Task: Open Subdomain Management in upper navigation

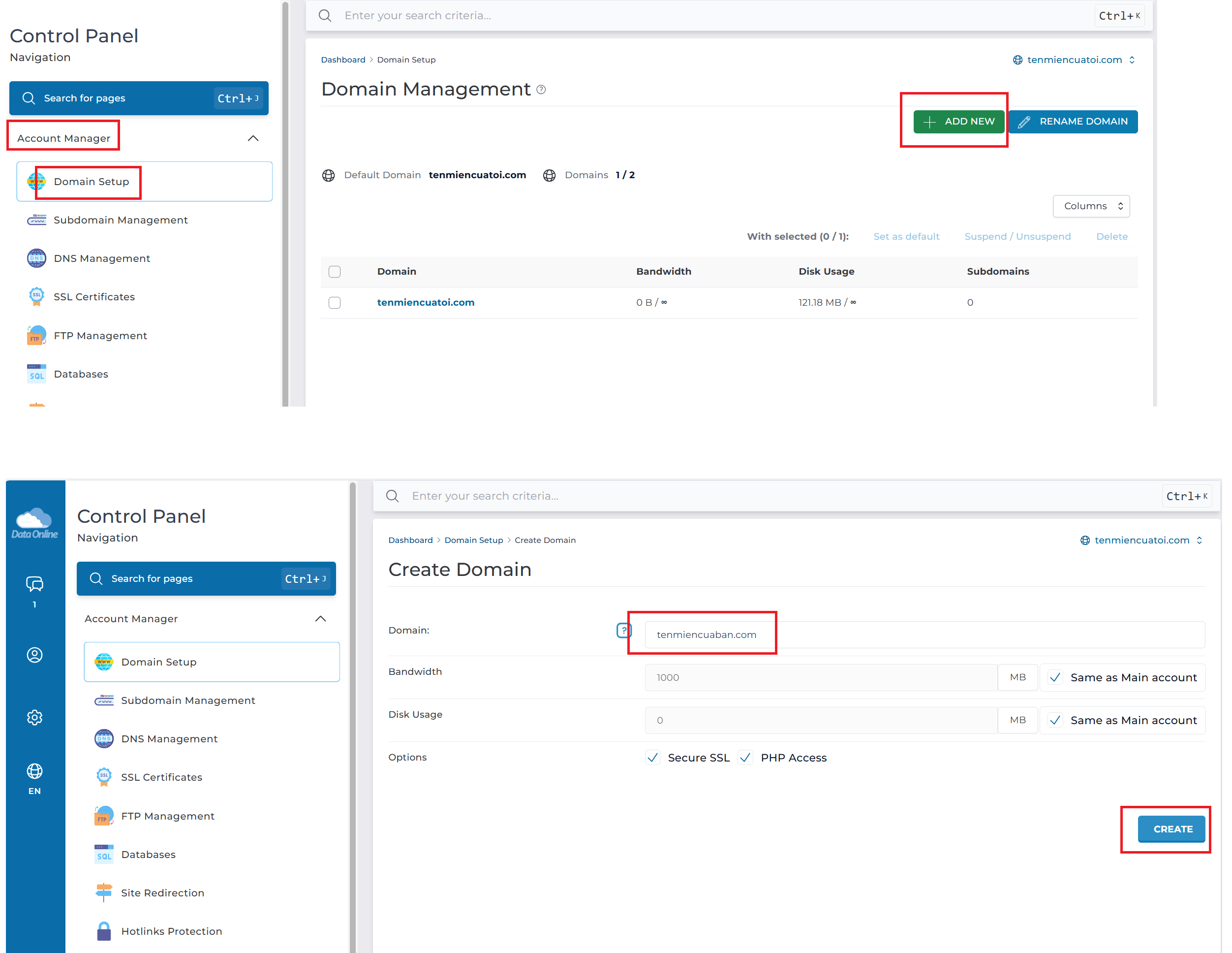Action: (x=120, y=220)
